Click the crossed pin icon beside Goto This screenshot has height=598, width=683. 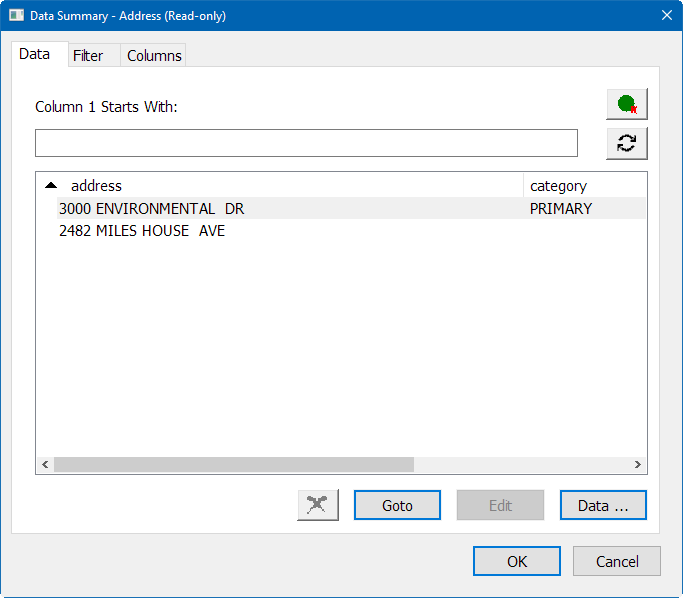318,505
